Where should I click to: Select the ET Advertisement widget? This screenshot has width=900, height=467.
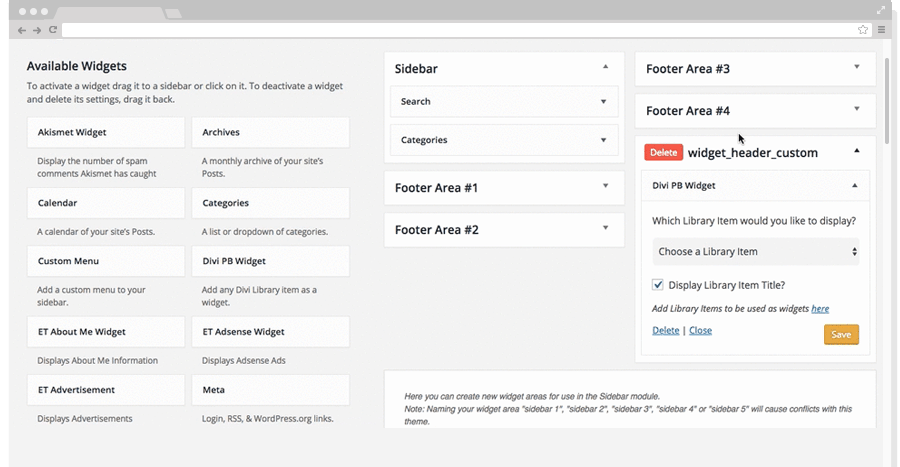(x=106, y=390)
